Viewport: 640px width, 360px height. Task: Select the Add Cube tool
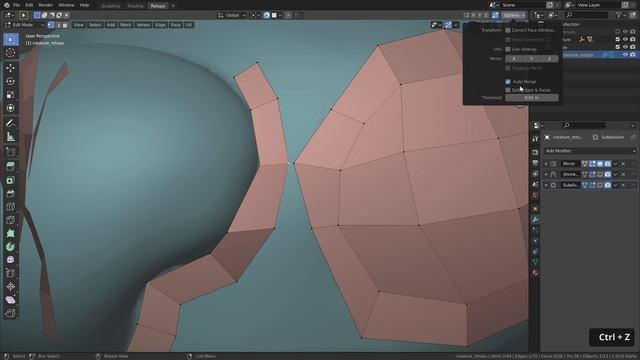[x=11, y=152]
